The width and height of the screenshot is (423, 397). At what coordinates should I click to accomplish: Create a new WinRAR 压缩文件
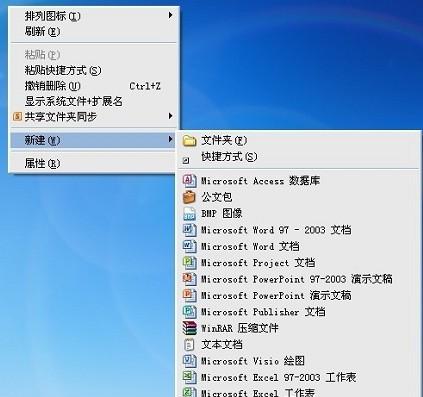click(299, 328)
